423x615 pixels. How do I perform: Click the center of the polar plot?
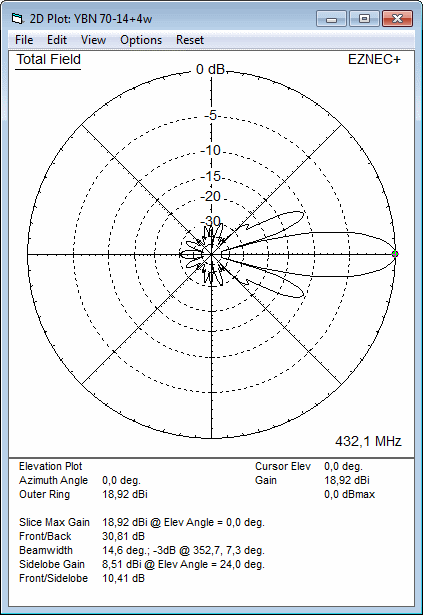[x=212, y=255]
